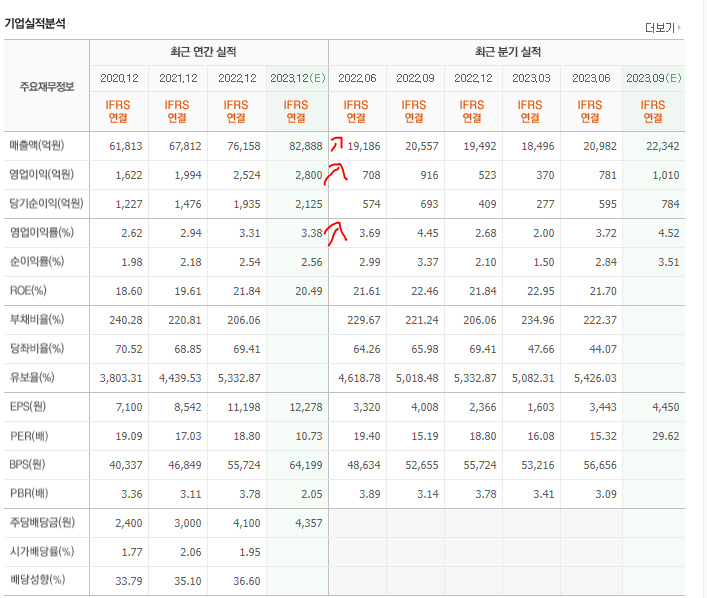The width and height of the screenshot is (707, 598).
Task: Click the PBR(배) row label
Action: point(29,493)
